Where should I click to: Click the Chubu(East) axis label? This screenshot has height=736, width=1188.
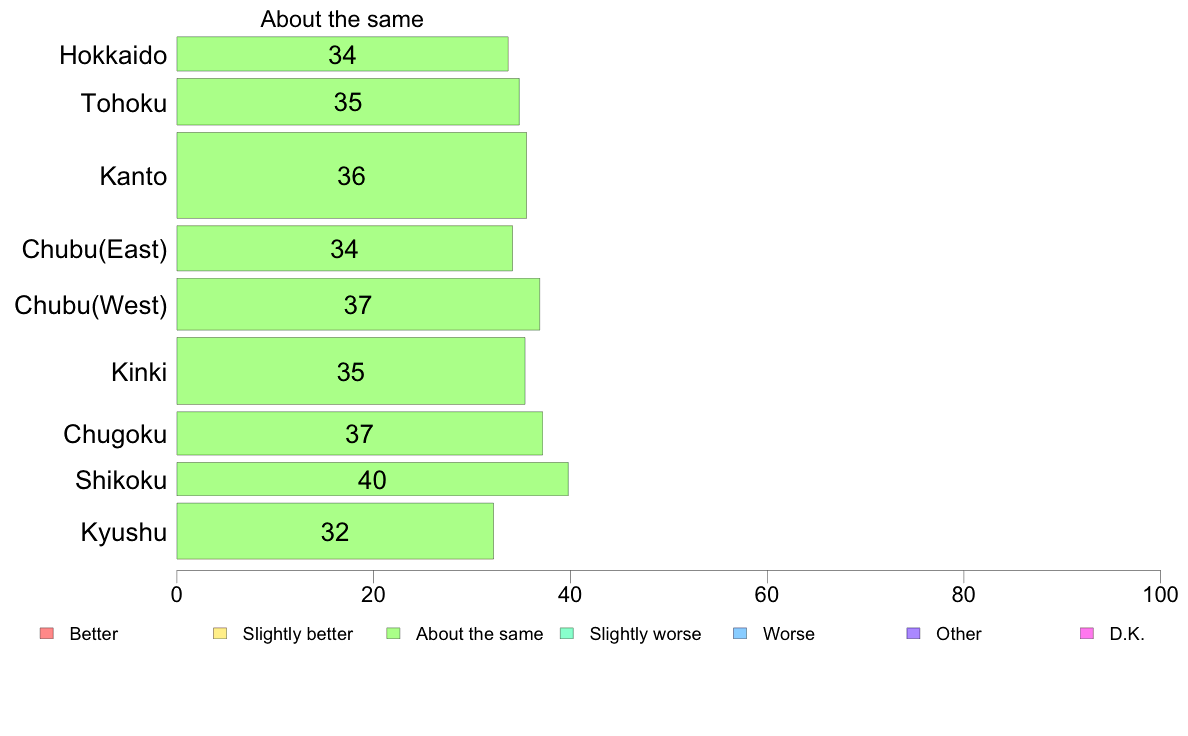coord(95,249)
